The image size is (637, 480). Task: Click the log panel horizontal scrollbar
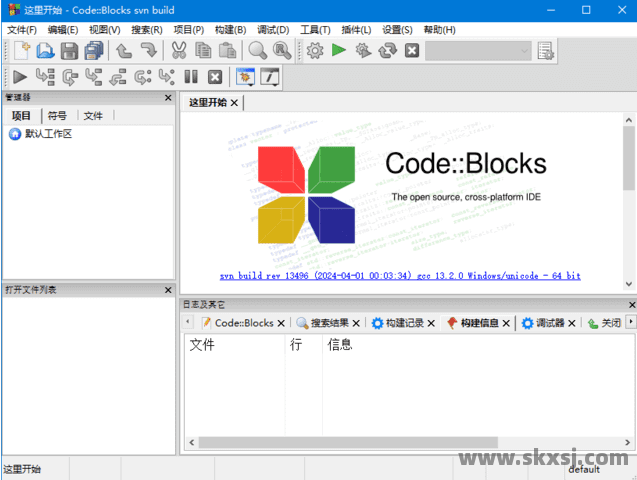pyautogui.click(x=400, y=442)
